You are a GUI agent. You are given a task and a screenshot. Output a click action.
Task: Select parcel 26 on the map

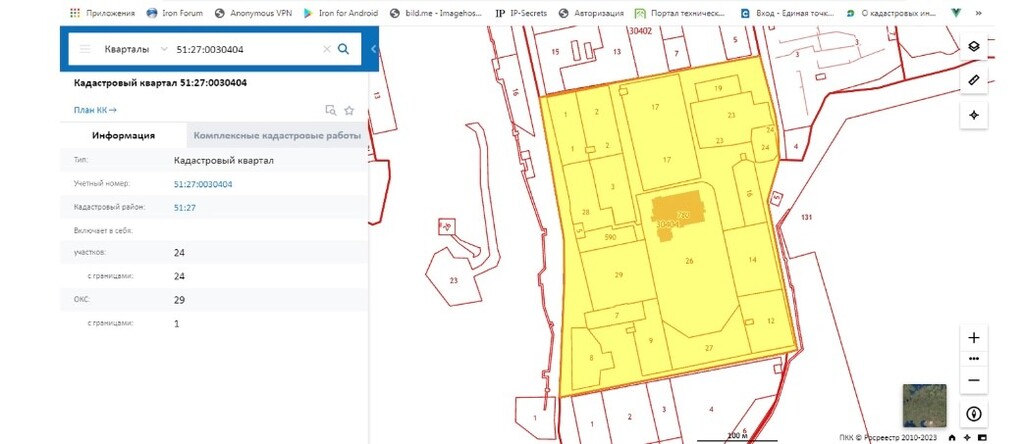pyautogui.click(x=688, y=261)
